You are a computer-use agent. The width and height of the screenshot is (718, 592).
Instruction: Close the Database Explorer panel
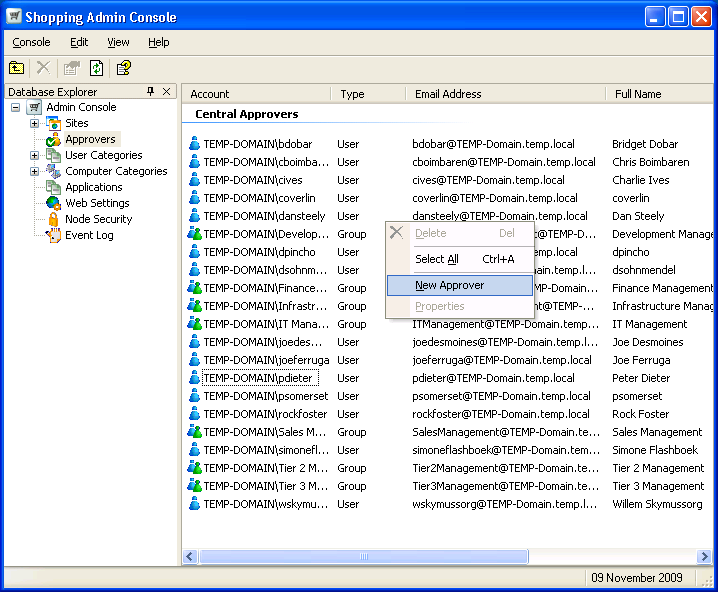click(x=166, y=92)
